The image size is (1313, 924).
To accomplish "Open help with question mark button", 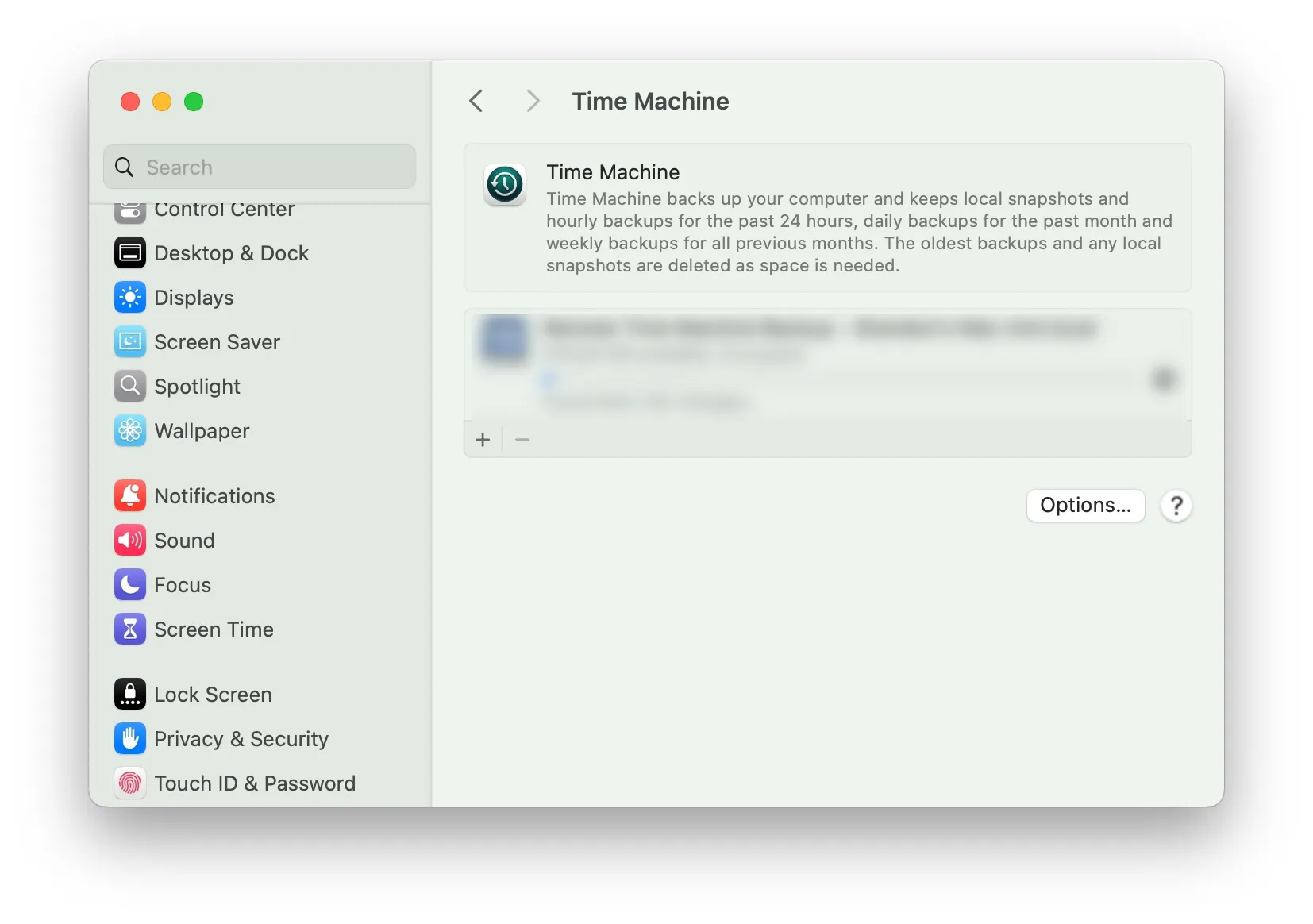I will (x=1176, y=506).
